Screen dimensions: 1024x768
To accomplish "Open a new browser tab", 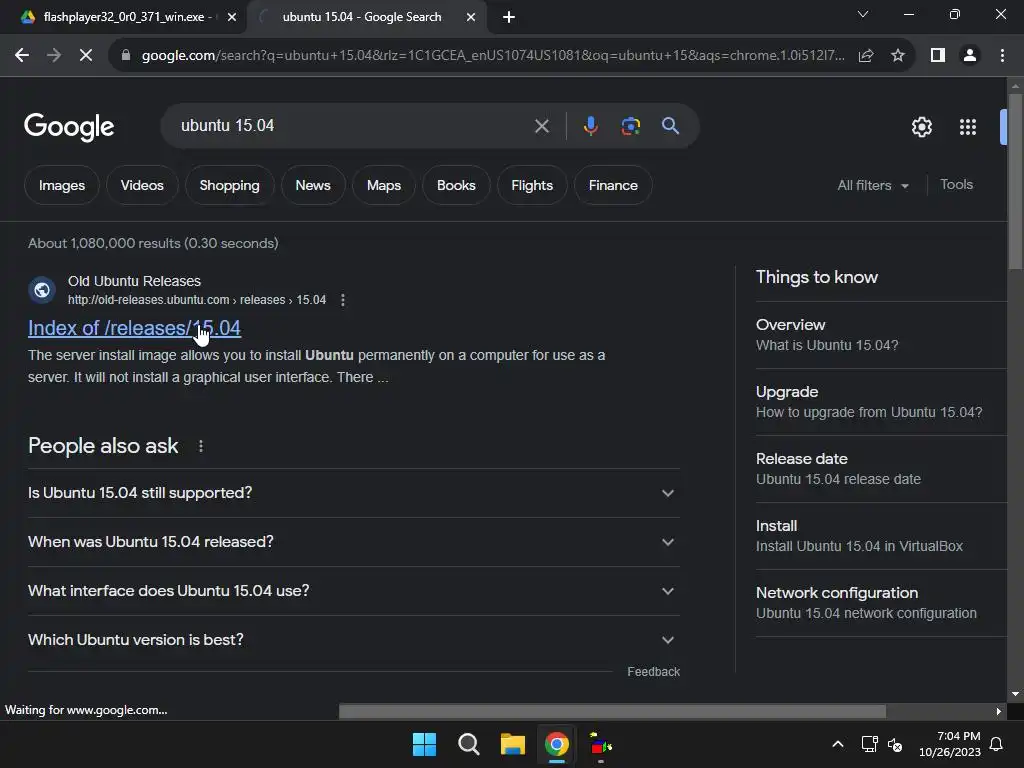I will [x=509, y=17].
